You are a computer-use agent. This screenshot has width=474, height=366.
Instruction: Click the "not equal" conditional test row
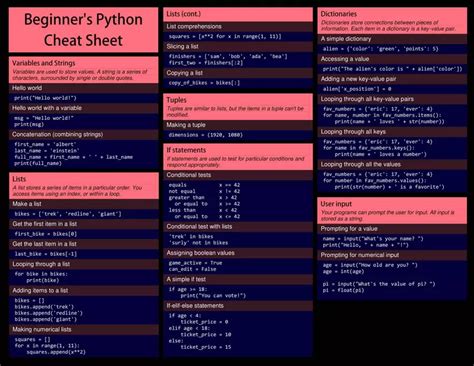coord(204,191)
